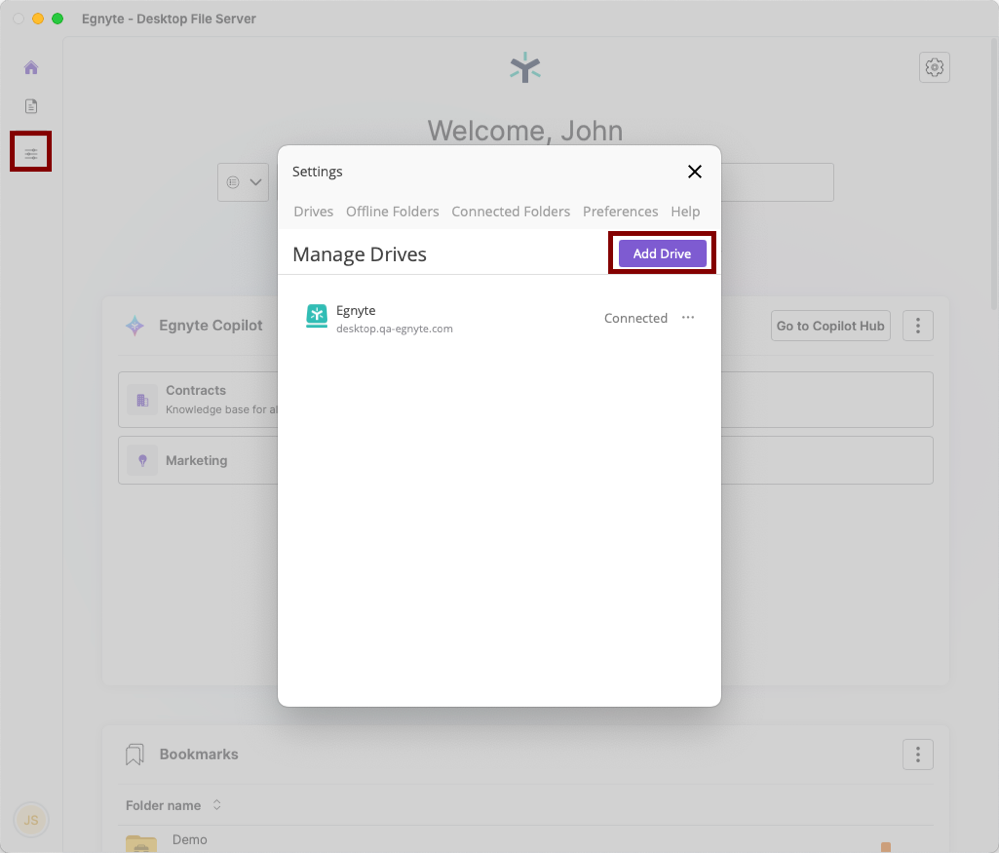Viewport: 999px width, 853px height.
Task: Open the Marketing knowledge base card
Action: click(526, 460)
